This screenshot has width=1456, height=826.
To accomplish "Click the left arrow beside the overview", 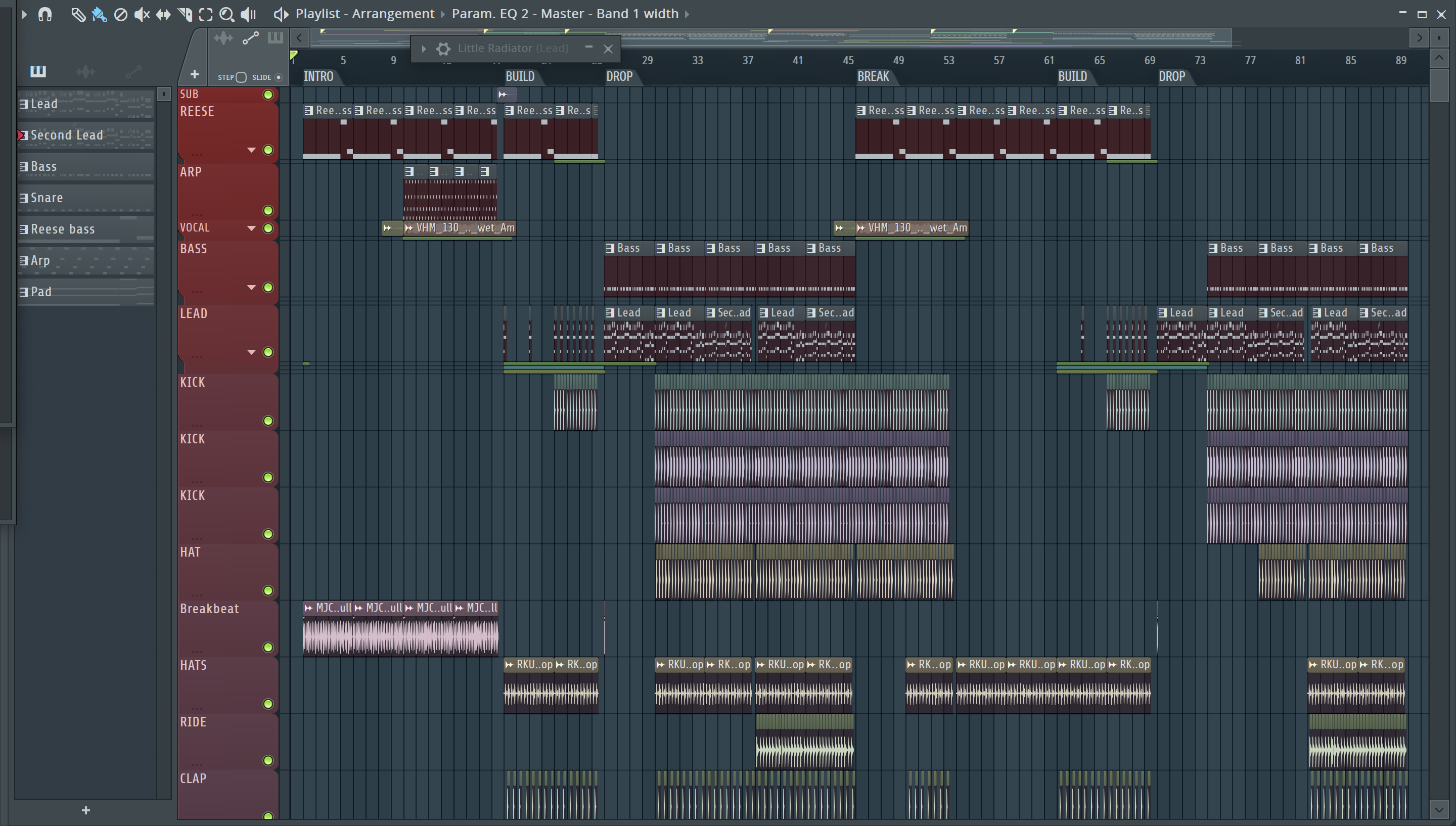I will click(299, 38).
